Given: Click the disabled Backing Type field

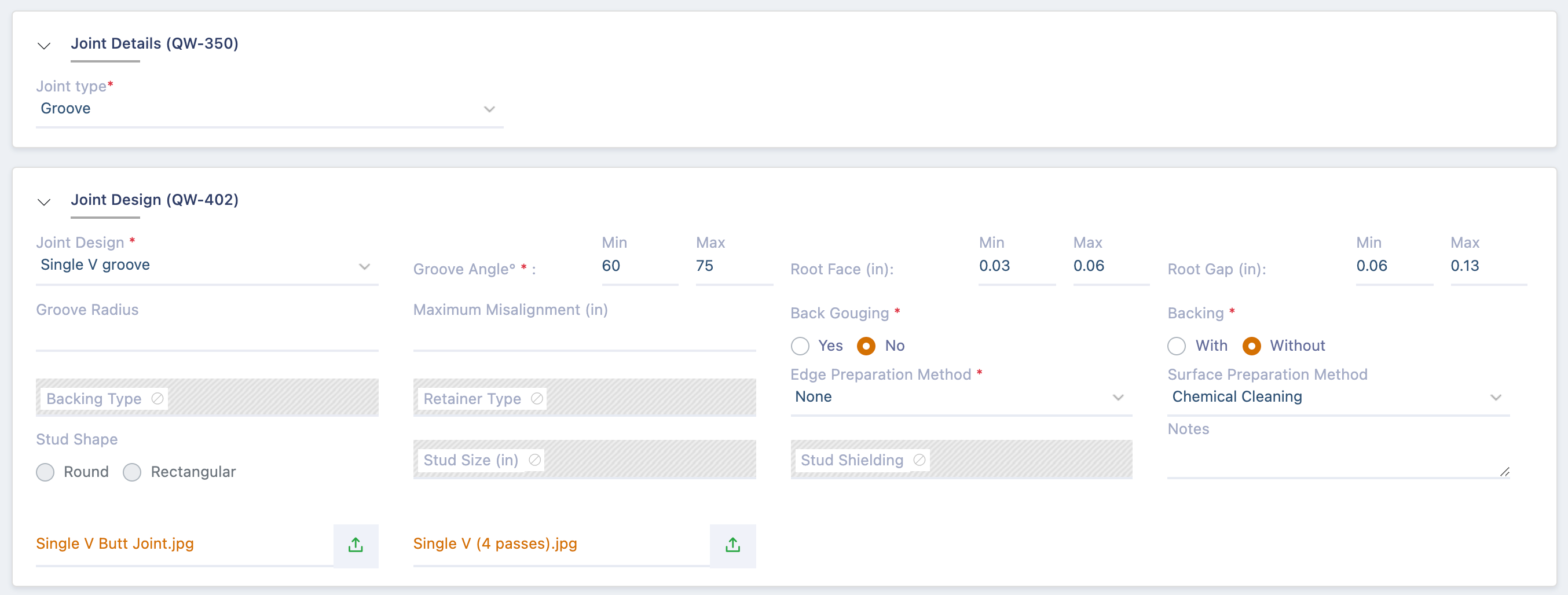Looking at the screenshot, I should (x=207, y=398).
